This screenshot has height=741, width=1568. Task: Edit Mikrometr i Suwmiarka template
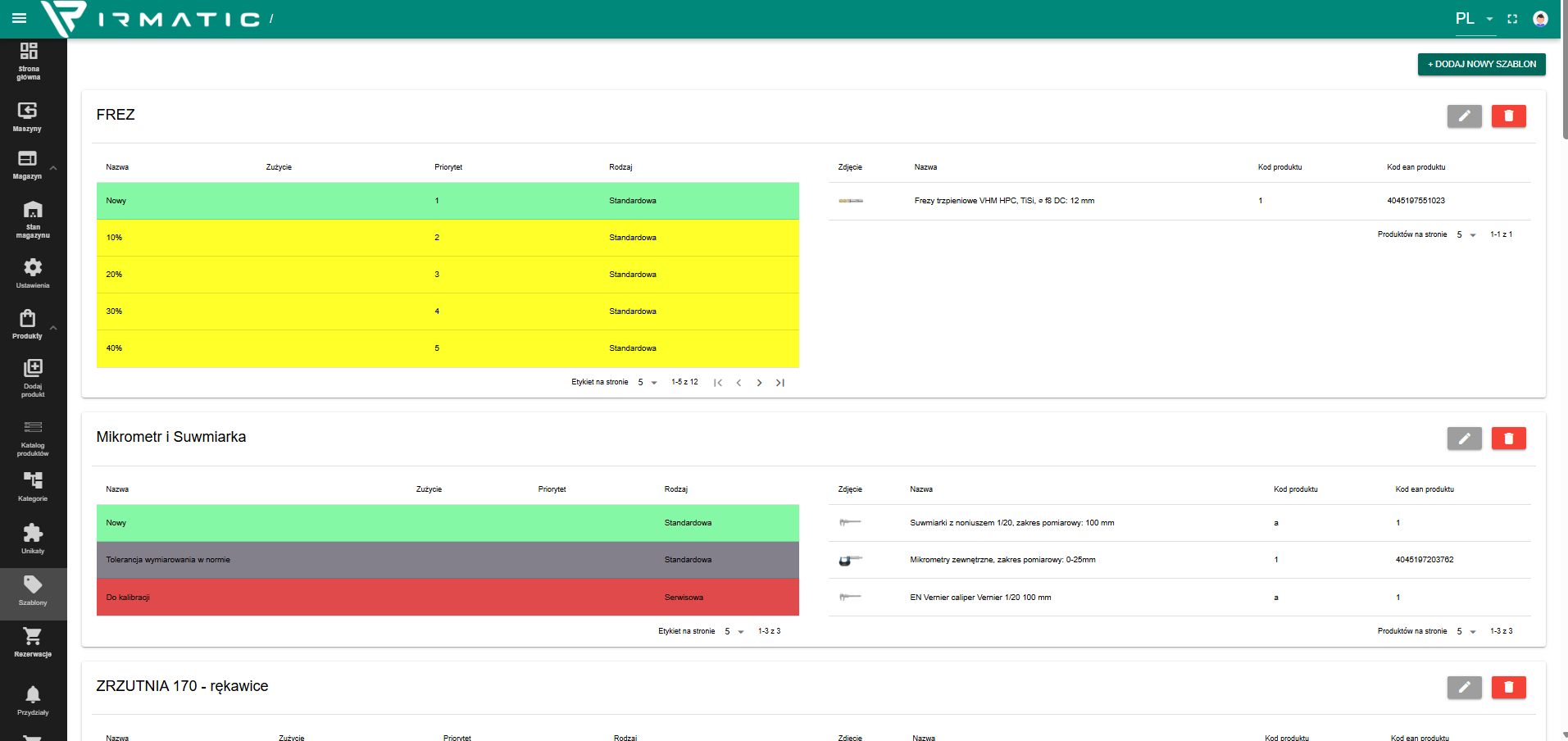click(x=1464, y=439)
